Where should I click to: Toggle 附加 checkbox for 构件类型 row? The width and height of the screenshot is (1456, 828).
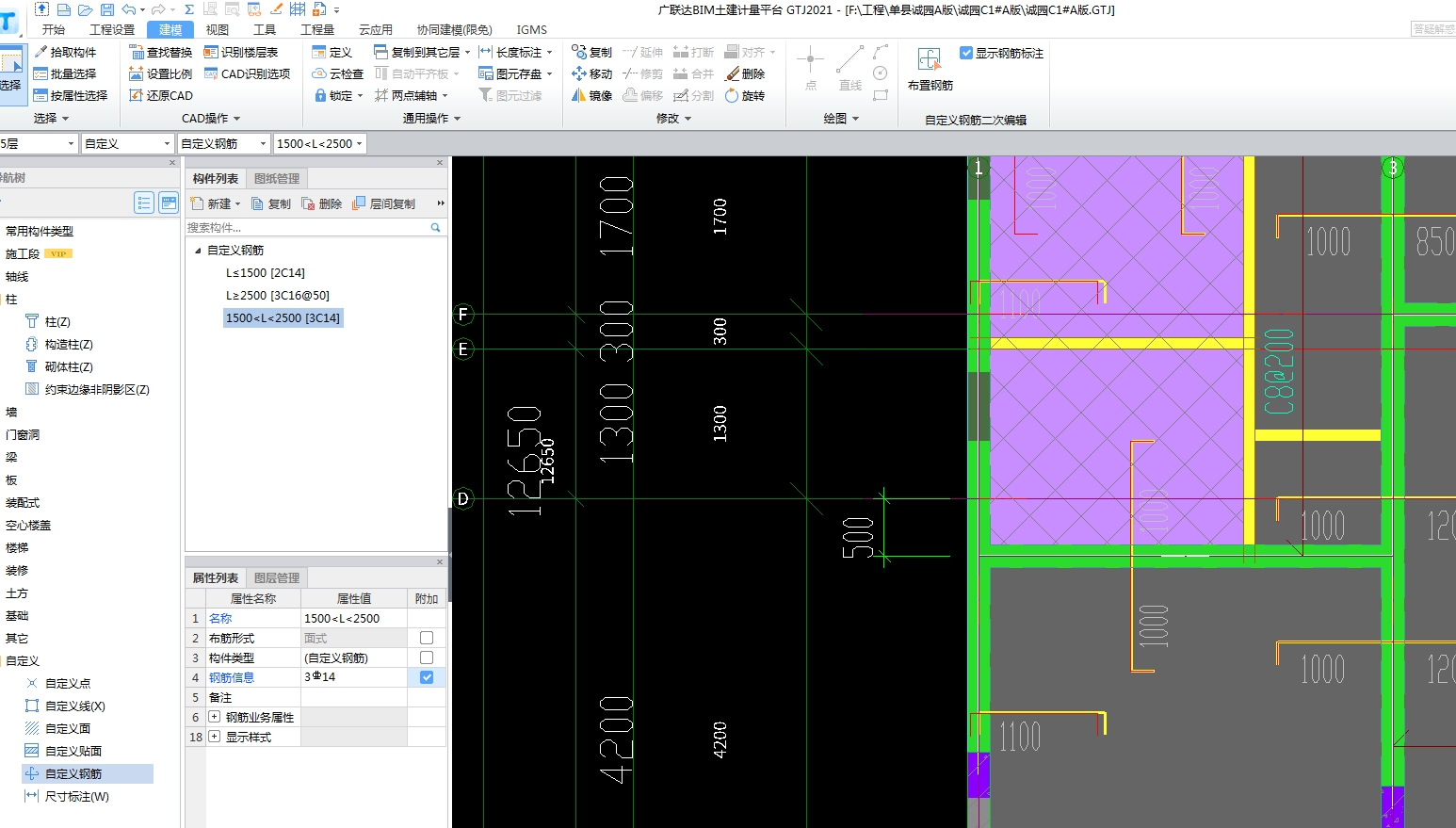pyautogui.click(x=427, y=658)
